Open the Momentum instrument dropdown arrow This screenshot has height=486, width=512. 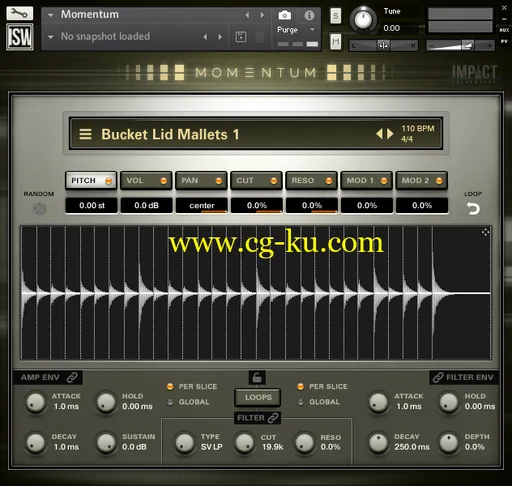coord(51,15)
